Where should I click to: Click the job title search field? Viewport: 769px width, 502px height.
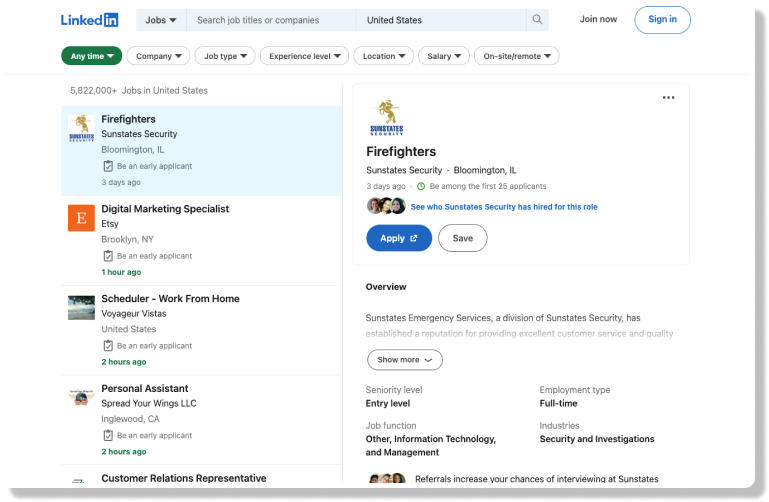(270, 20)
